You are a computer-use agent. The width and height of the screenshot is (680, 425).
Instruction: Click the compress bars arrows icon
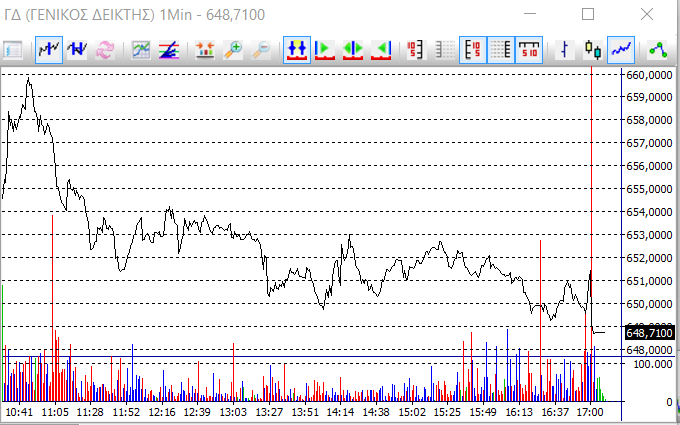pyautogui.click(x=205, y=50)
